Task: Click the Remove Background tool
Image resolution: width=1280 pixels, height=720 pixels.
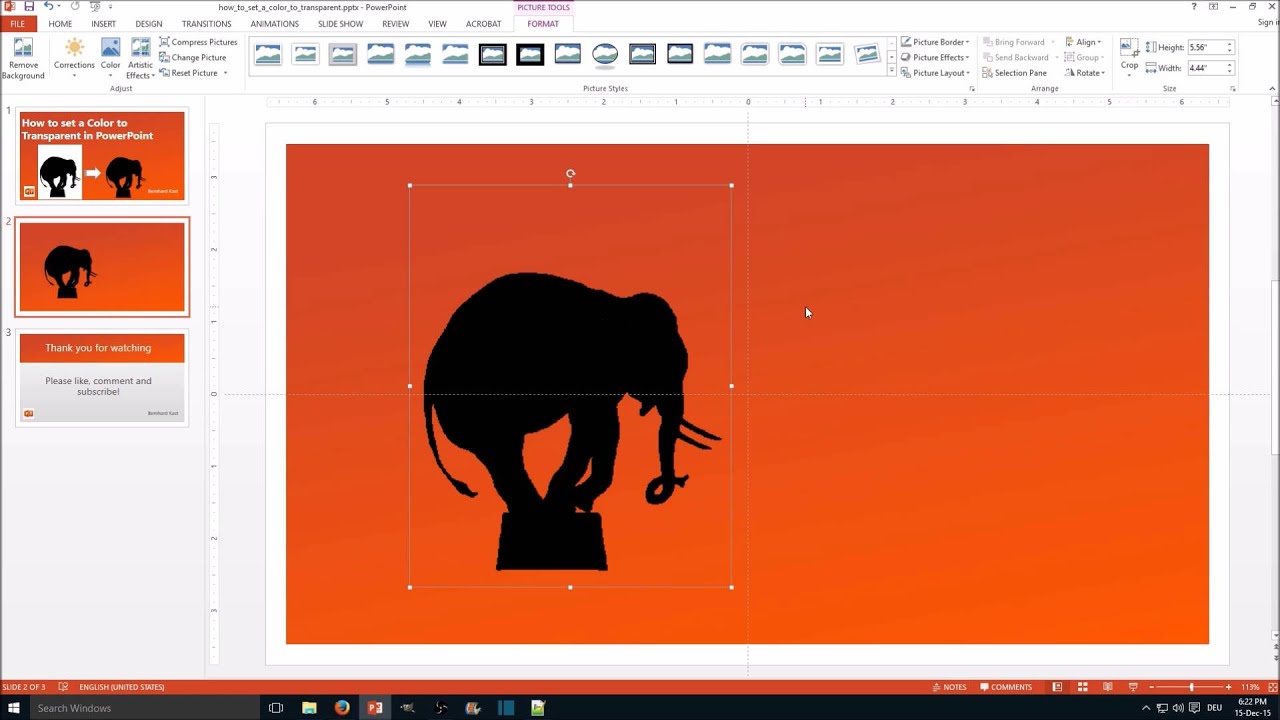Action: (23, 59)
